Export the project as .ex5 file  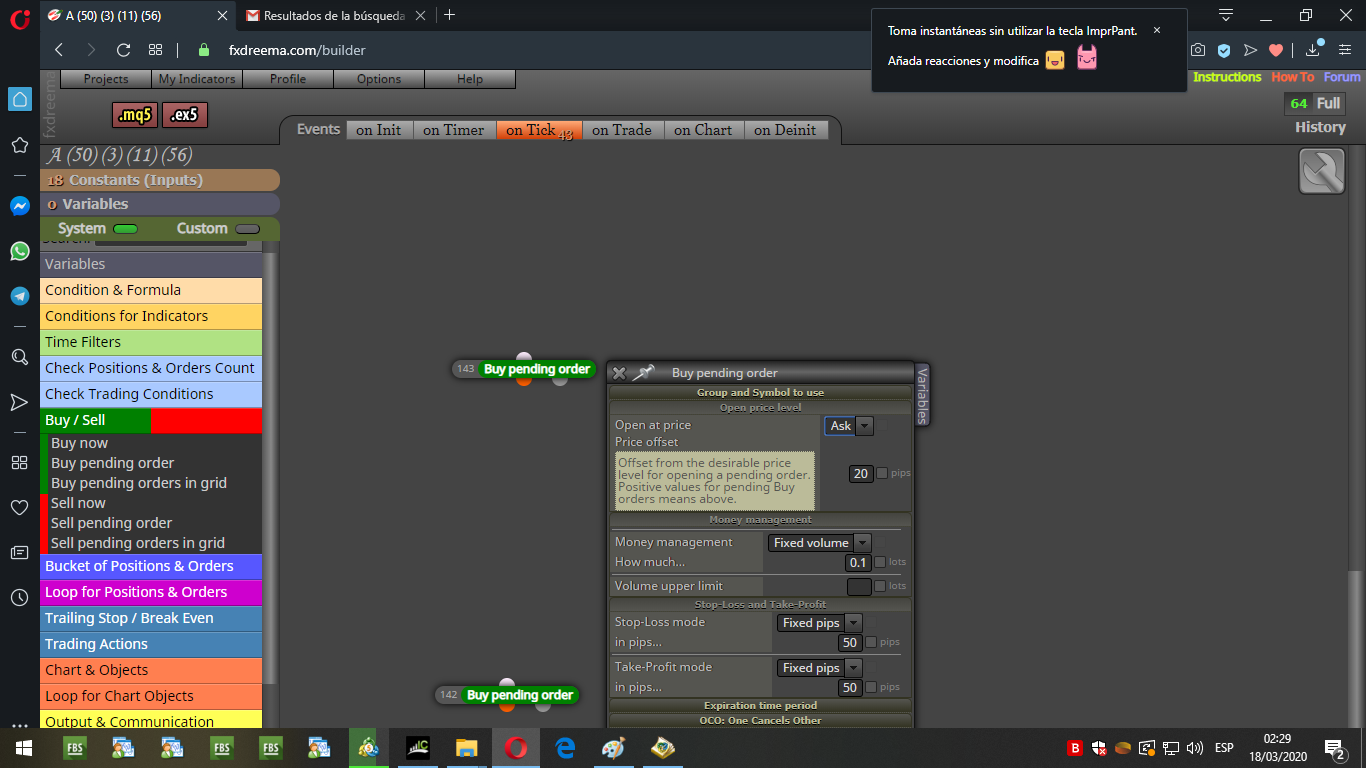pos(185,115)
